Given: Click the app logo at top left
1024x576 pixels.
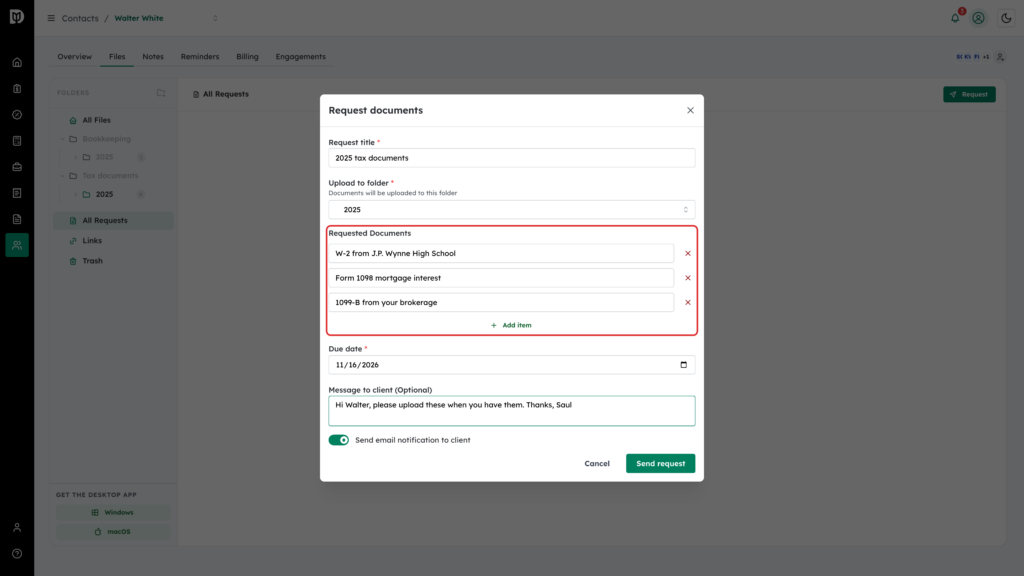Looking at the screenshot, I should [17, 16].
